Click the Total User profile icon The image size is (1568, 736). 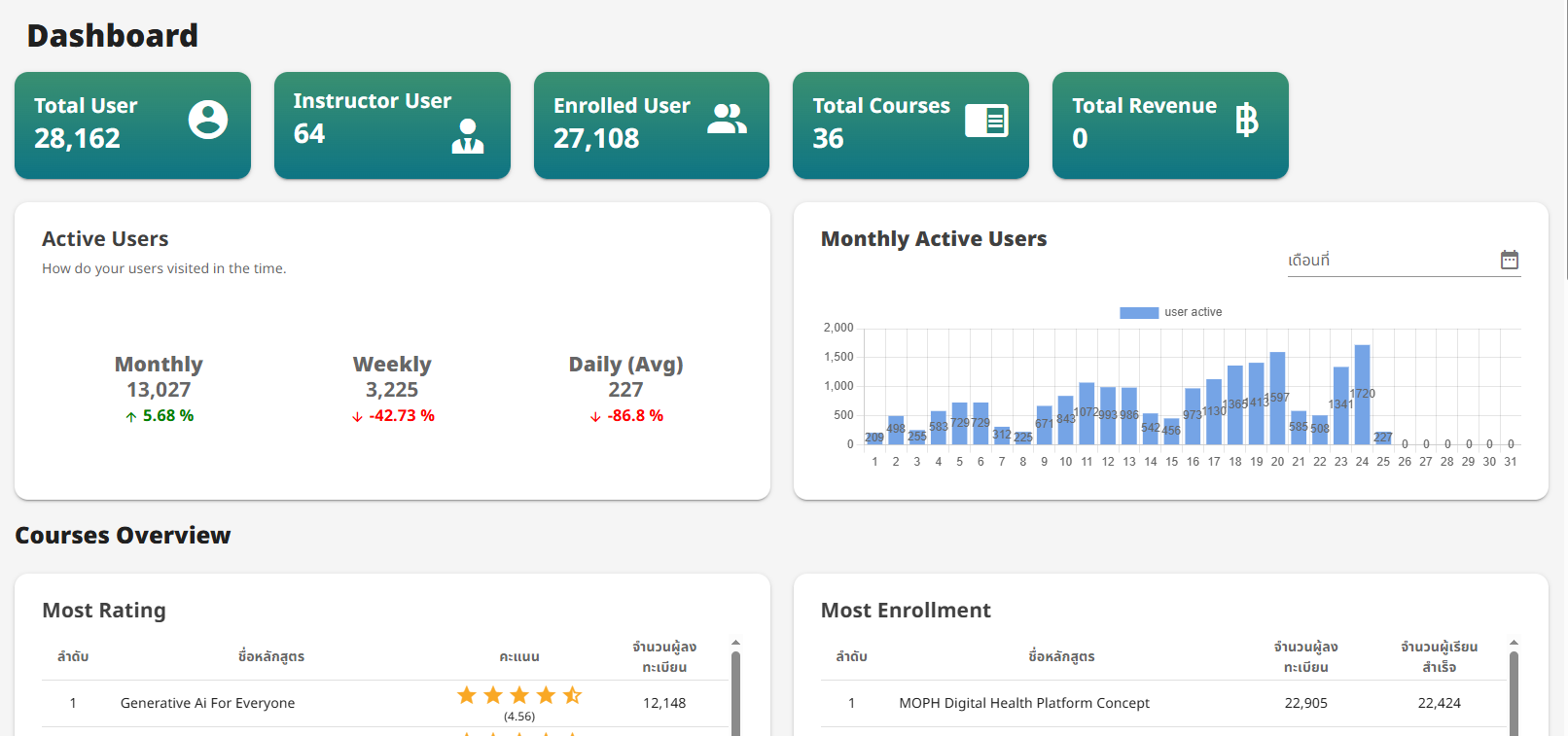coord(207,120)
